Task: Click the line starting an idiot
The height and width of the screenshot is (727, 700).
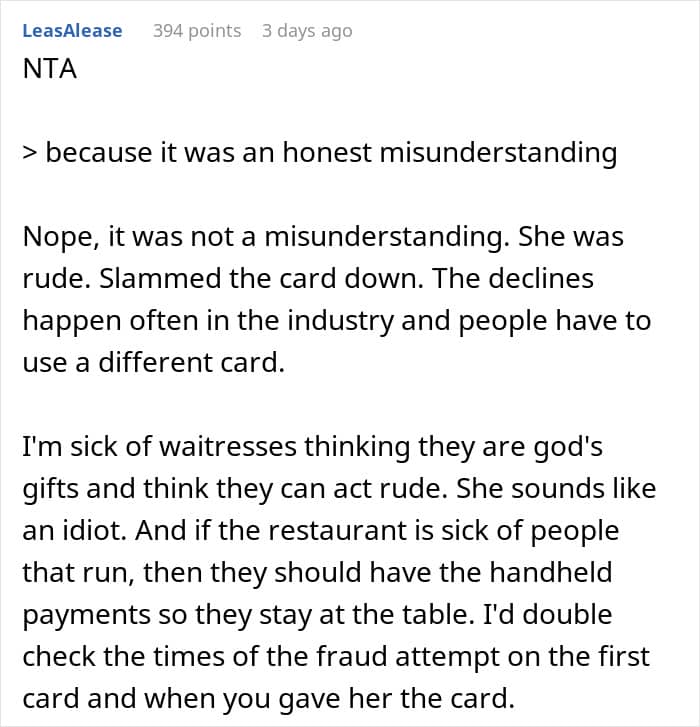Action: coord(321,531)
